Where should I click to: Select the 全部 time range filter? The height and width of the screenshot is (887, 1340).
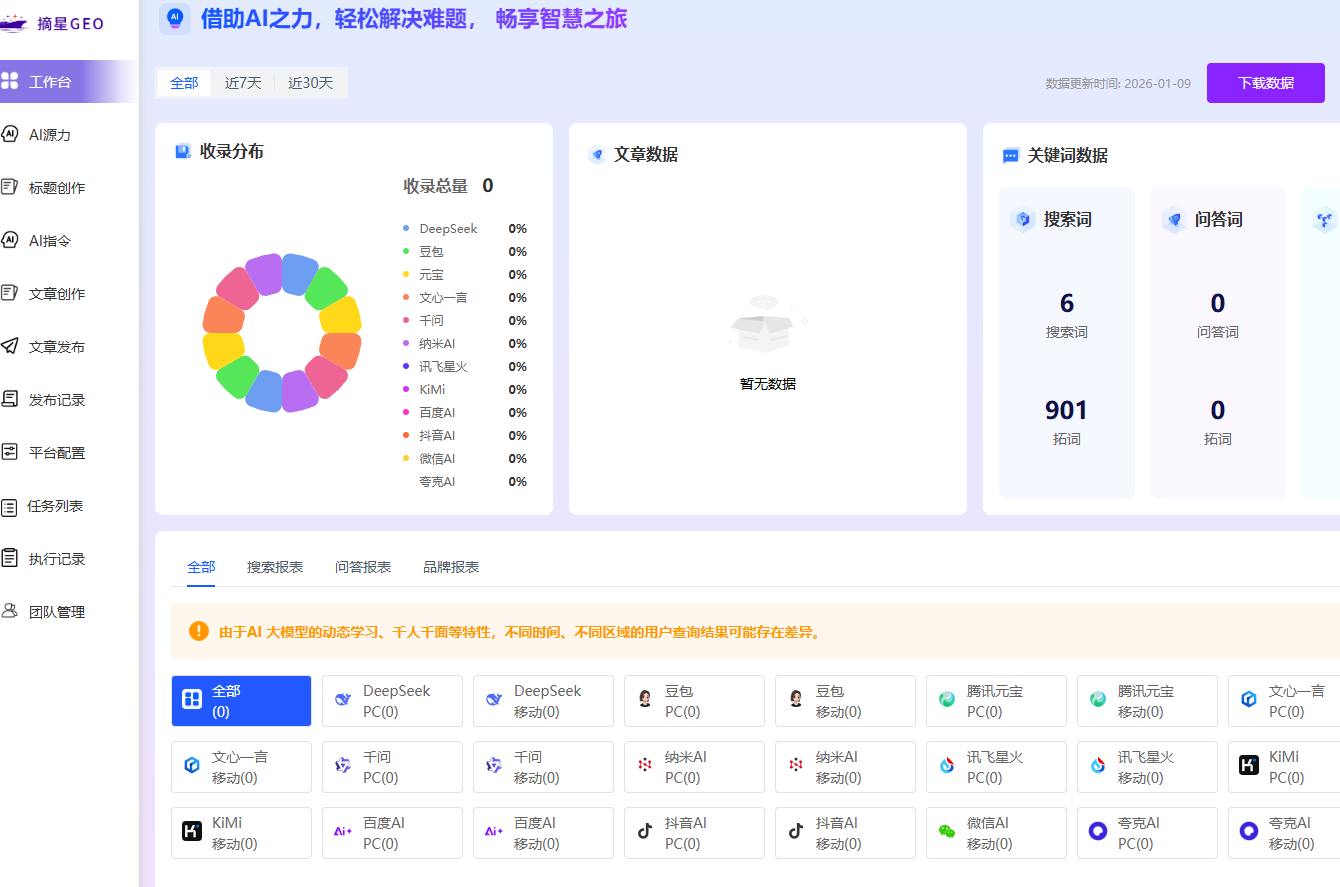pyautogui.click(x=184, y=83)
